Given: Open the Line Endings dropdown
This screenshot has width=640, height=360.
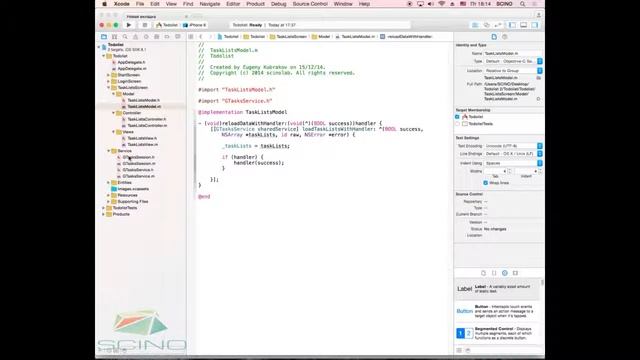Looking at the screenshot, I should [513, 154].
